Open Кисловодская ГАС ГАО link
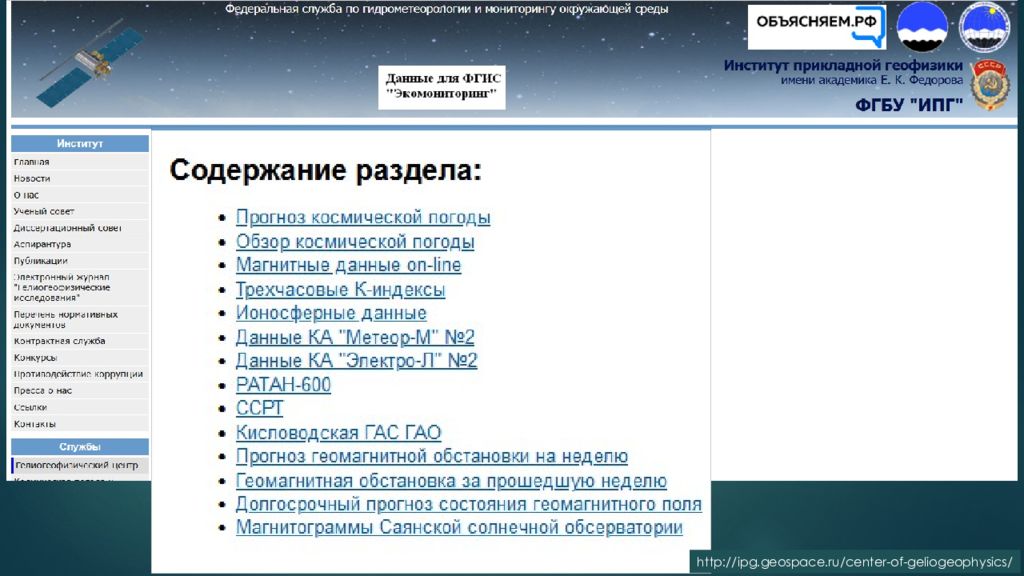1024x576 pixels. pyautogui.click(x=338, y=432)
